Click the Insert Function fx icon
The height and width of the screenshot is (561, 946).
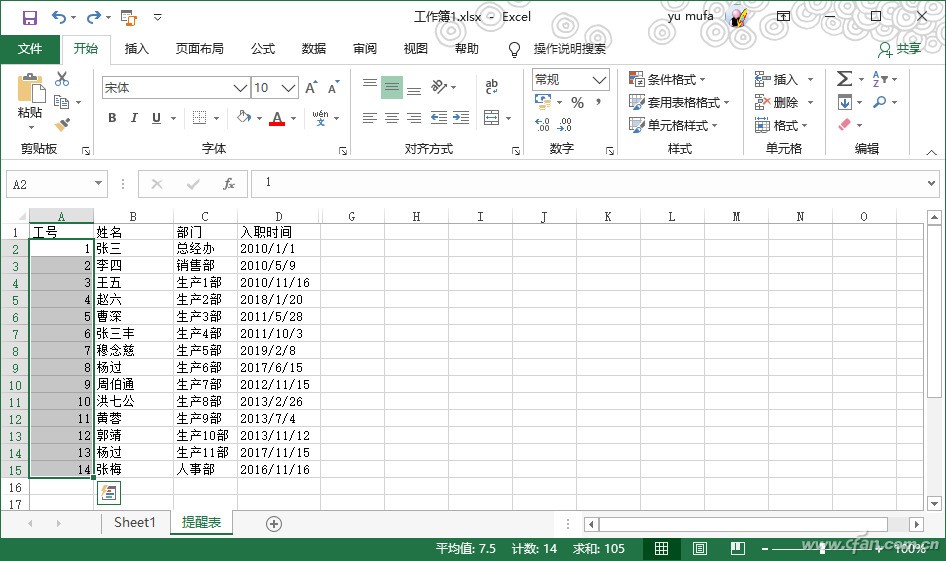[229, 184]
